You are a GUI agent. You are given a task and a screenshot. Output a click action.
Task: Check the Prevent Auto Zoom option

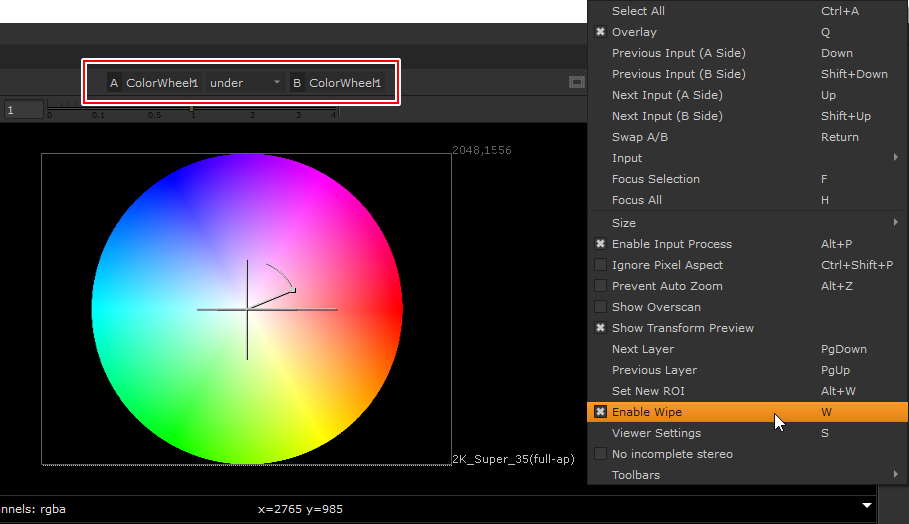point(600,286)
